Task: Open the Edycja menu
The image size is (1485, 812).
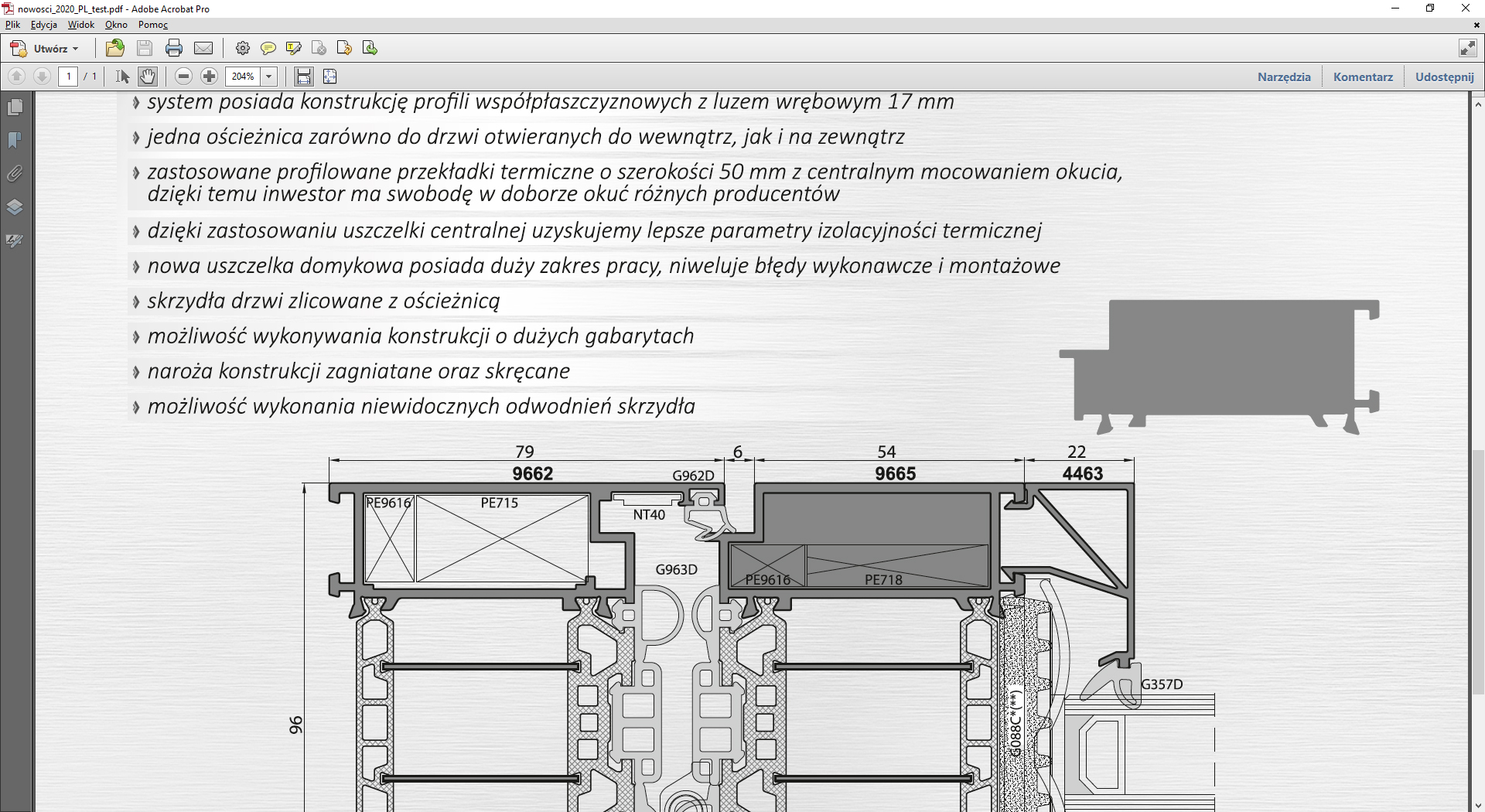Action: coord(43,25)
